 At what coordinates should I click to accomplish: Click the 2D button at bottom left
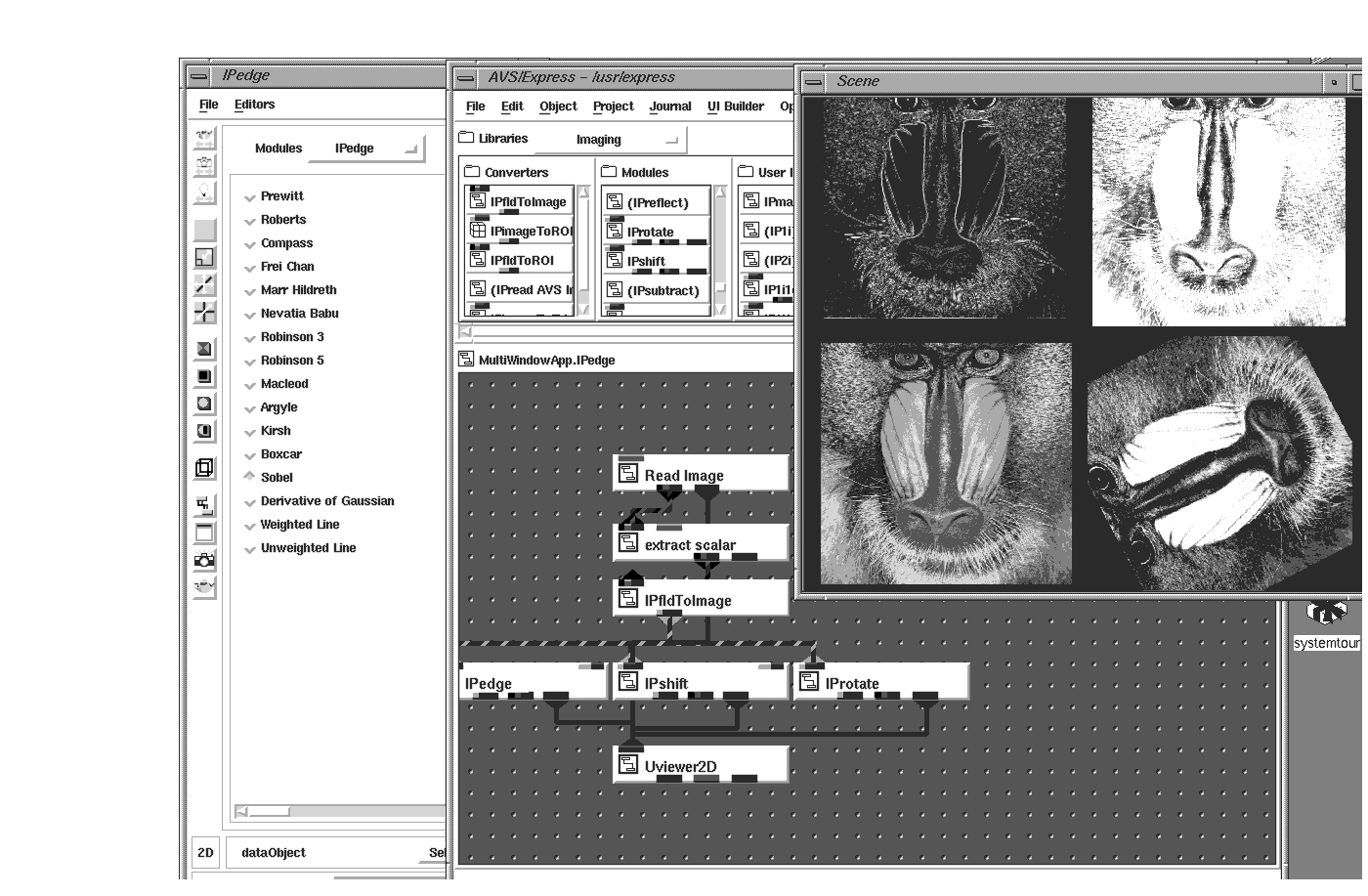tap(205, 853)
